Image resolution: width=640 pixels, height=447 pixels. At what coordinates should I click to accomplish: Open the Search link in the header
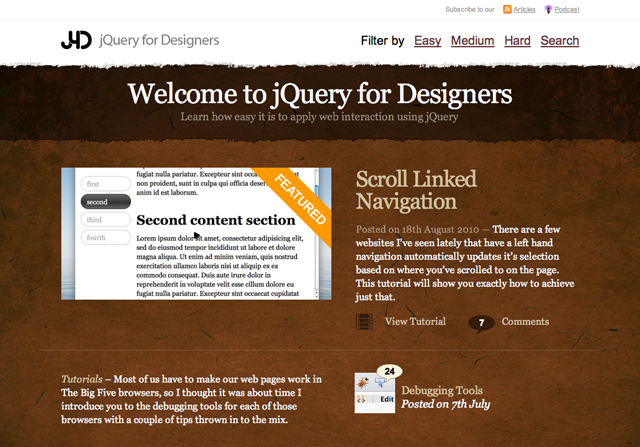pos(560,41)
